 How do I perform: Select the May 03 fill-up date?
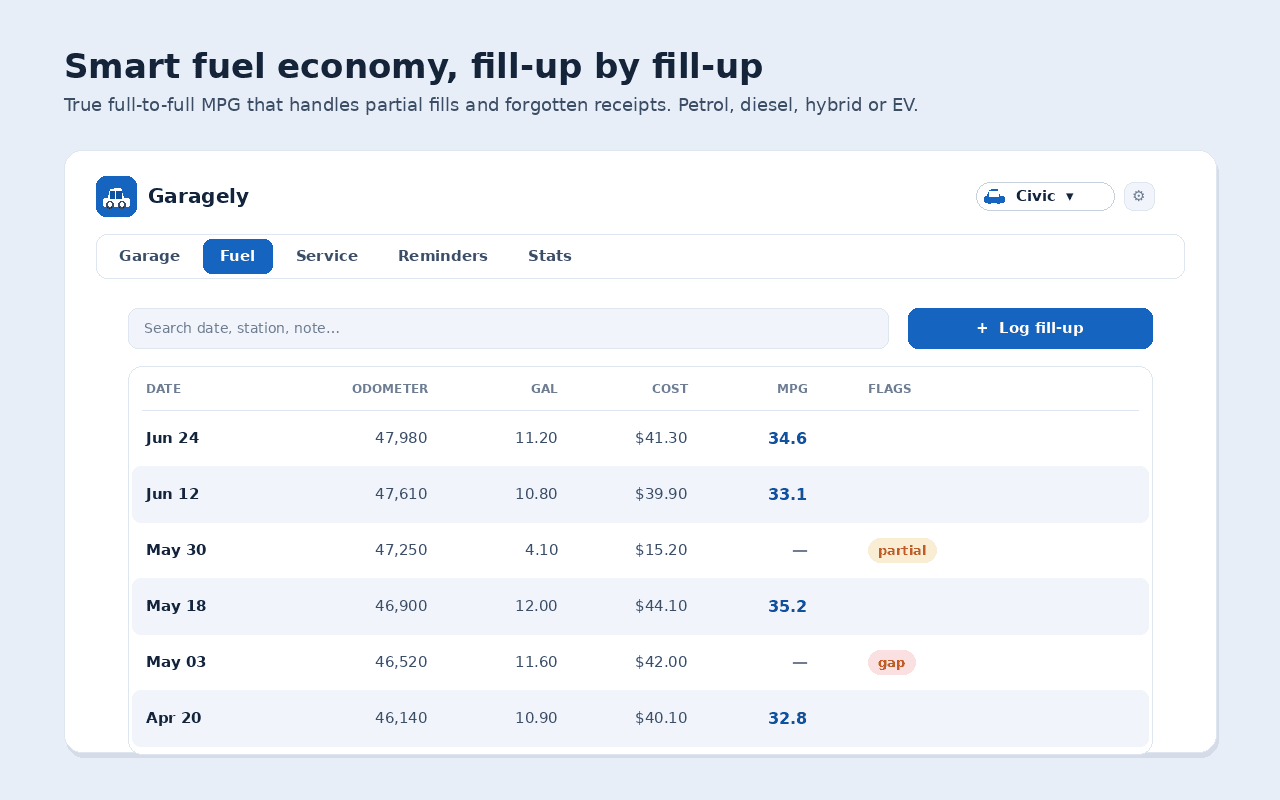(x=176, y=662)
